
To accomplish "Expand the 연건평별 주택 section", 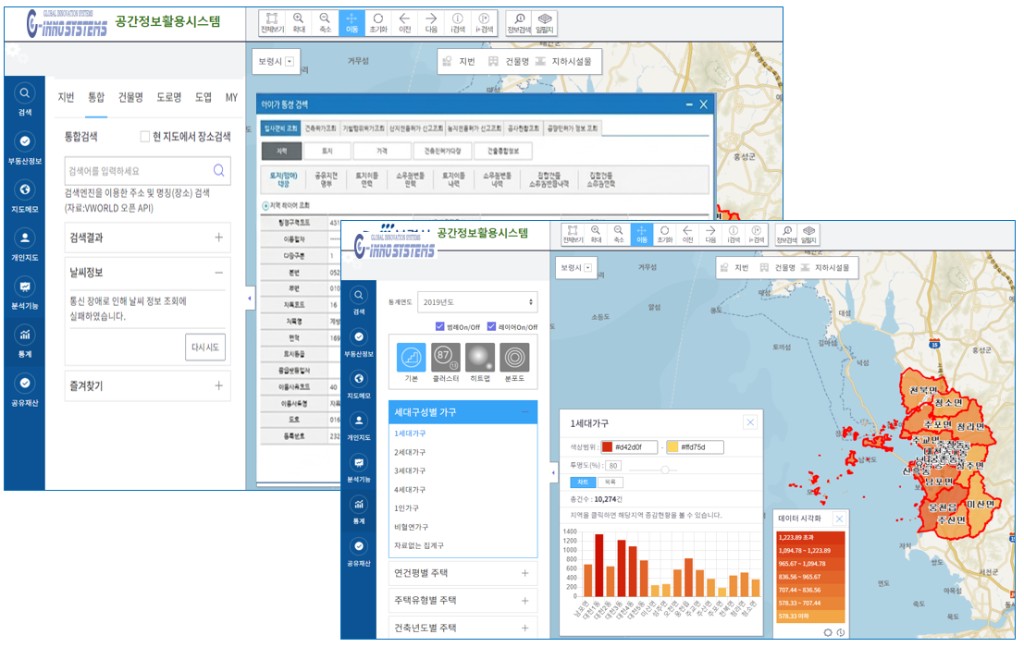I will pos(524,573).
